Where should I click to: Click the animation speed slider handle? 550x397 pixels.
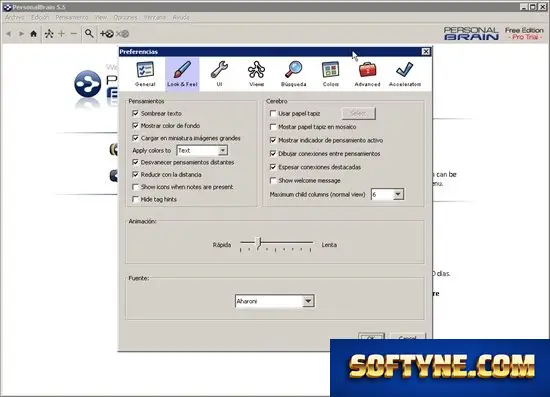tap(259, 243)
